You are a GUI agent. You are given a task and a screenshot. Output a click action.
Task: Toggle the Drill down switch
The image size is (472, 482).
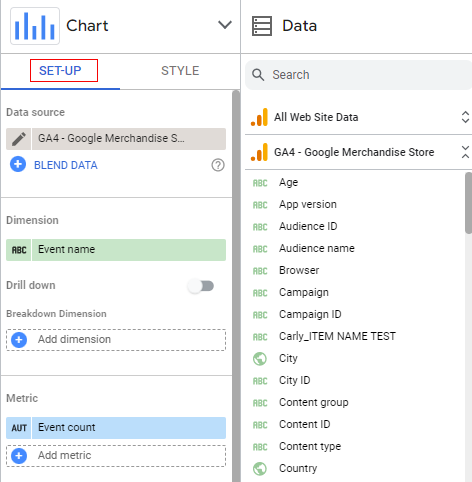(x=201, y=286)
